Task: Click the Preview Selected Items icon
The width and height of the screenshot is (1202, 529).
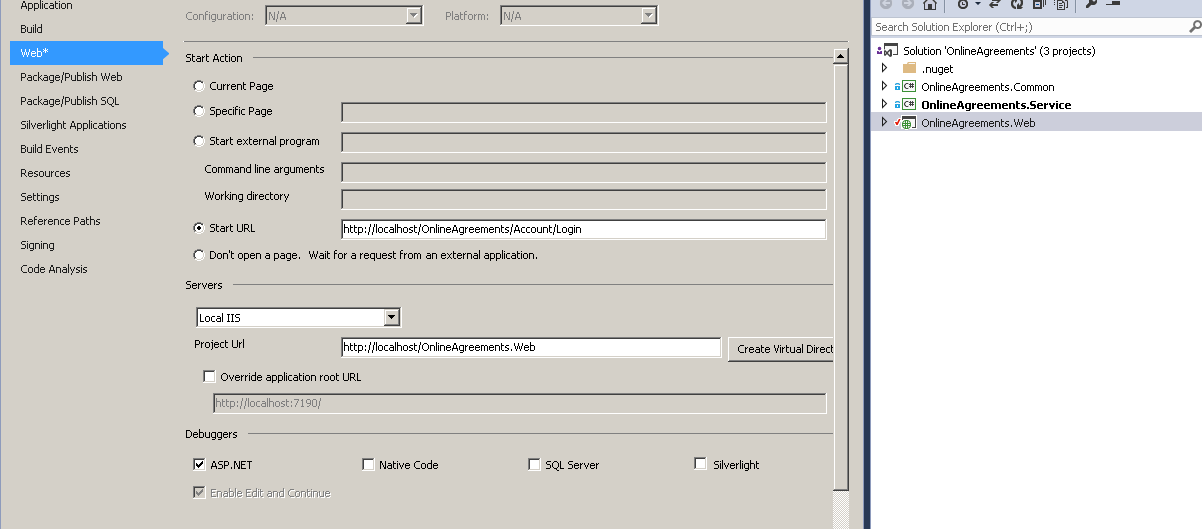Action: pyautogui.click(x=1113, y=4)
